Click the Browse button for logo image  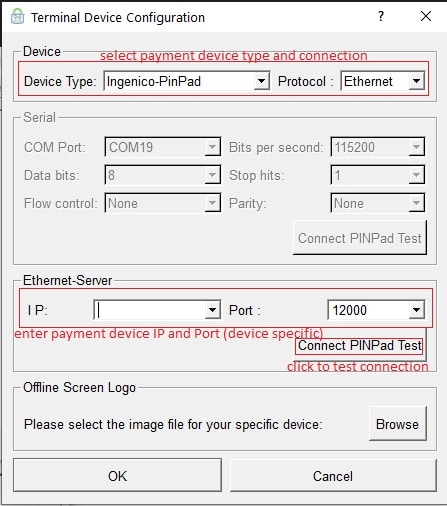(397, 424)
